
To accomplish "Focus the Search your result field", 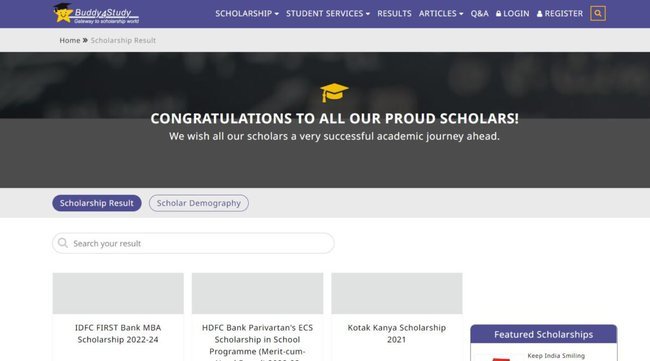I will [x=193, y=243].
